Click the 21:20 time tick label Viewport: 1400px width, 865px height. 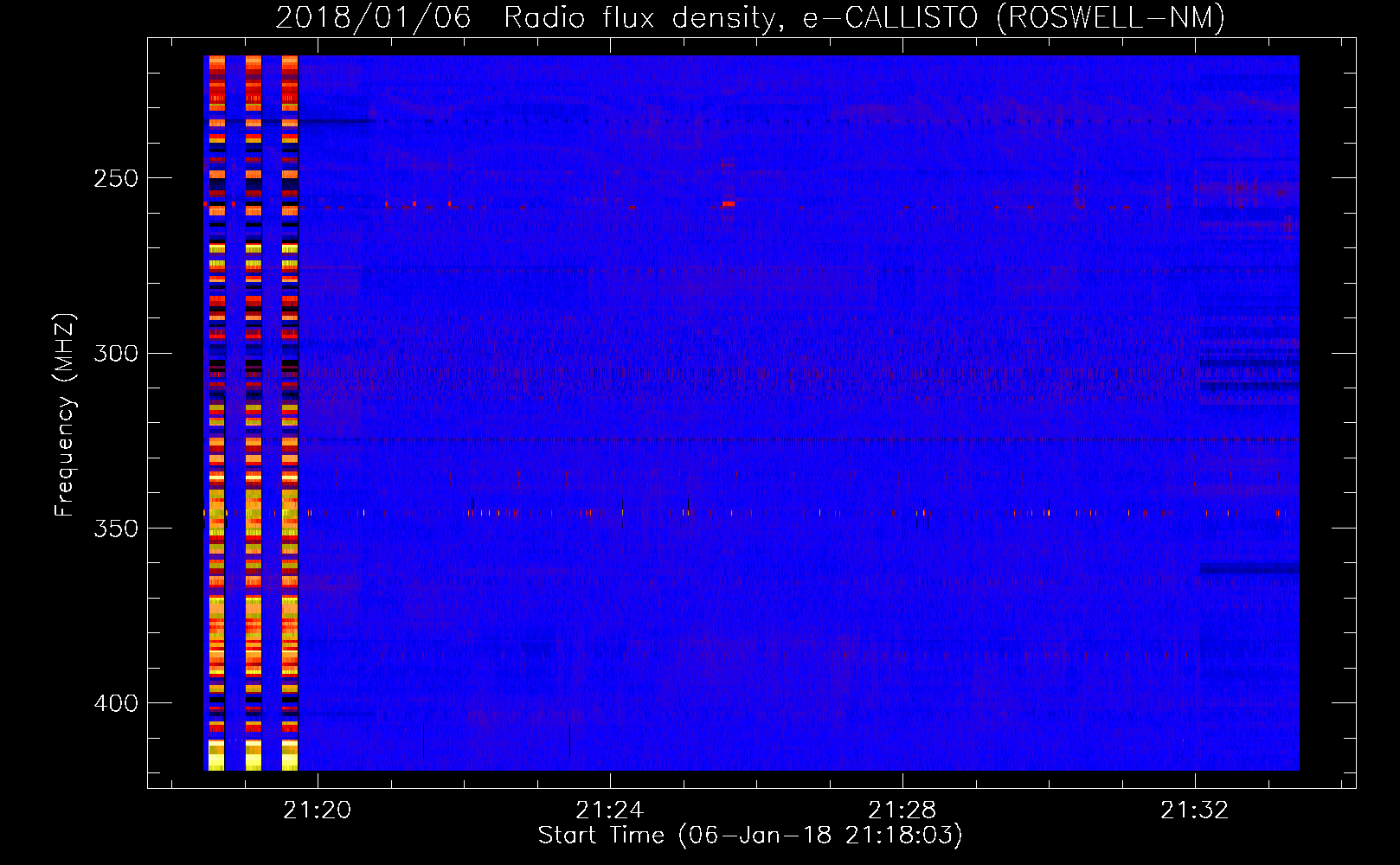point(318,811)
